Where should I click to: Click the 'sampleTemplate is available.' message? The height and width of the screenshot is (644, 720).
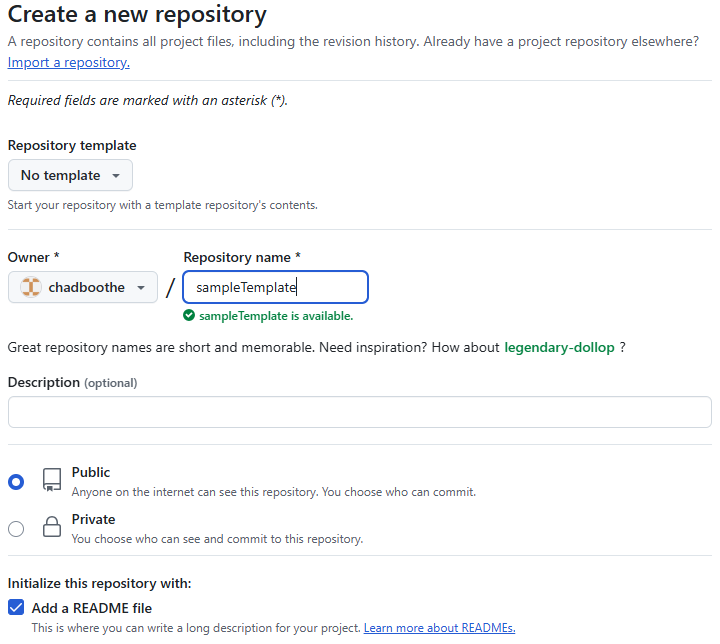(276, 316)
